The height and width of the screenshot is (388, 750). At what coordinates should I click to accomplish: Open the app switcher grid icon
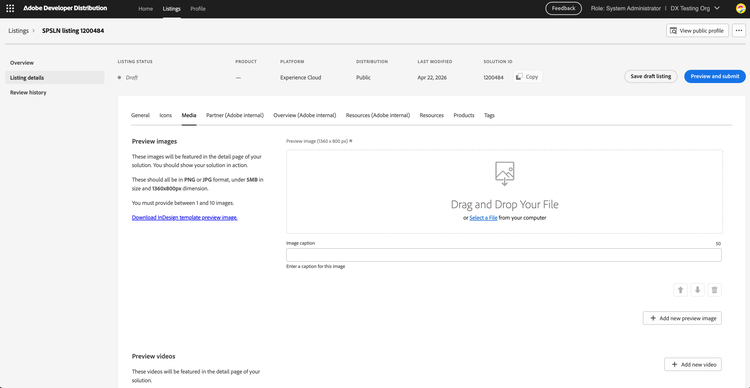pyautogui.click(x=10, y=9)
